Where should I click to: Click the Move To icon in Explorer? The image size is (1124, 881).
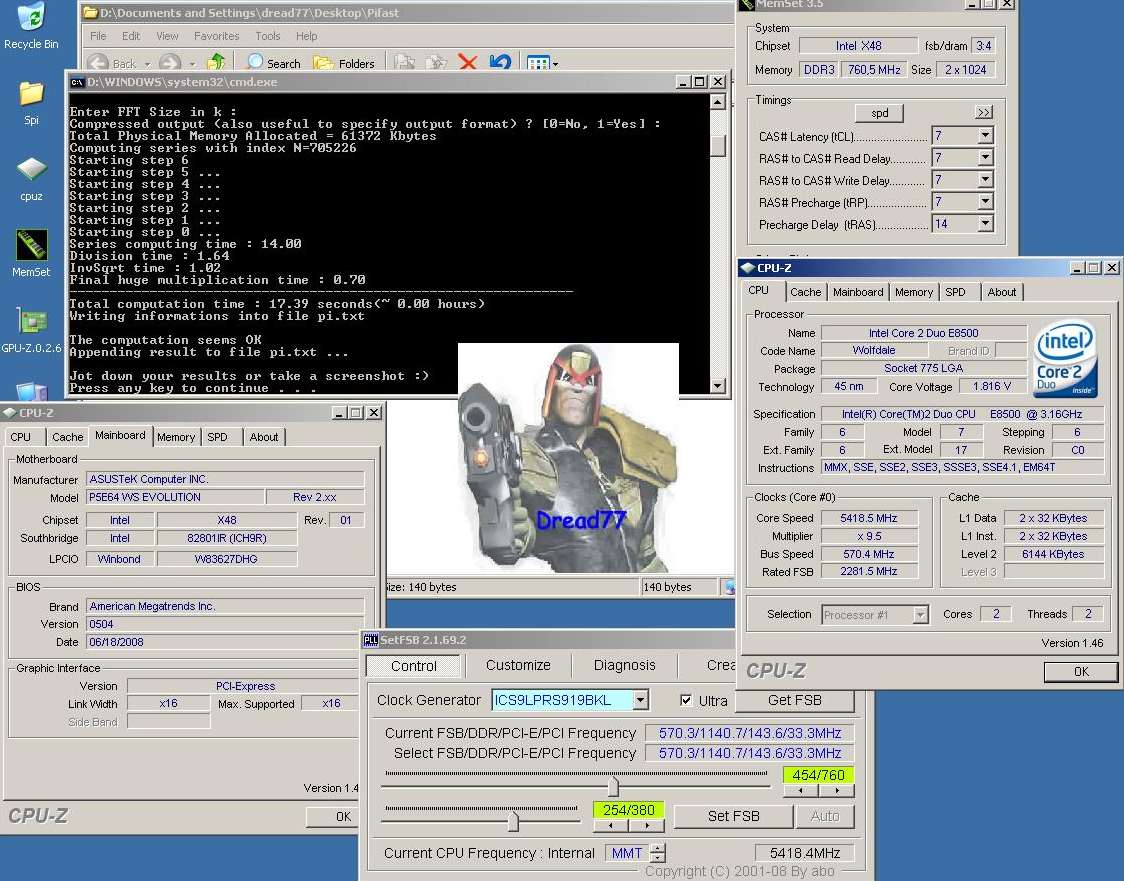point(404,63)
